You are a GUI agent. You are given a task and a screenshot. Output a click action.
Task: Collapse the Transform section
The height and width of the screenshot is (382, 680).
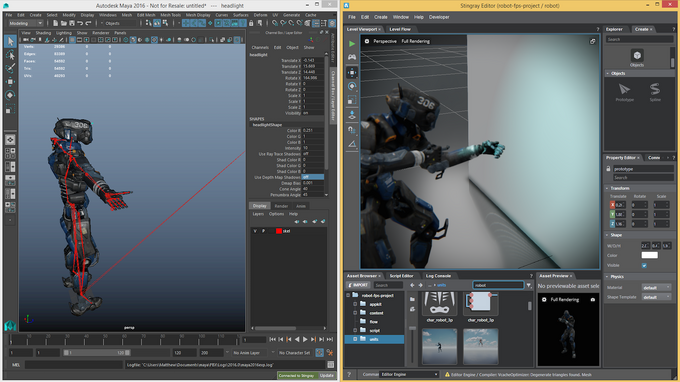tap(608, 189)
